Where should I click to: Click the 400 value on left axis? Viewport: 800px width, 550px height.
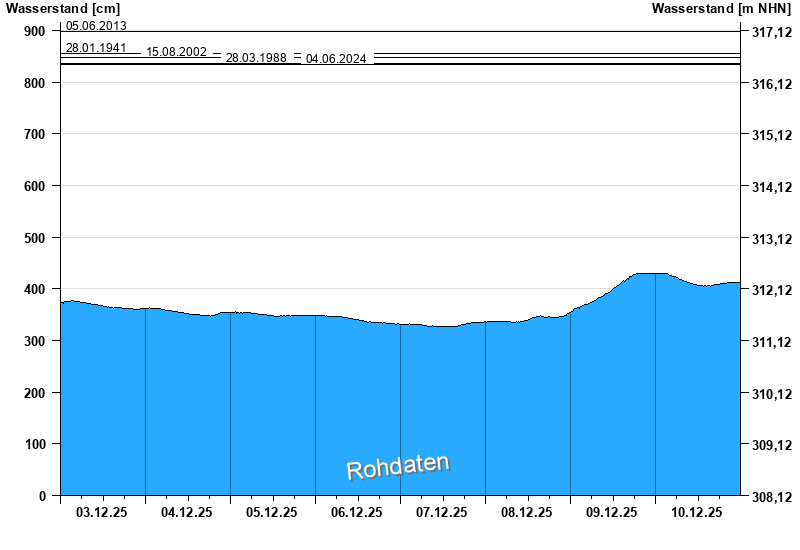tap(35, 289)
